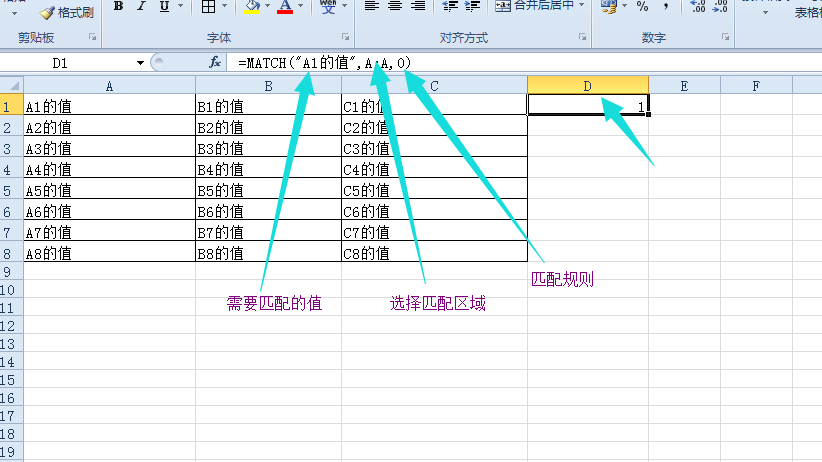Click the Select All corner triangle
Viewport: 822px width, 462px height.
coord(12,85)
